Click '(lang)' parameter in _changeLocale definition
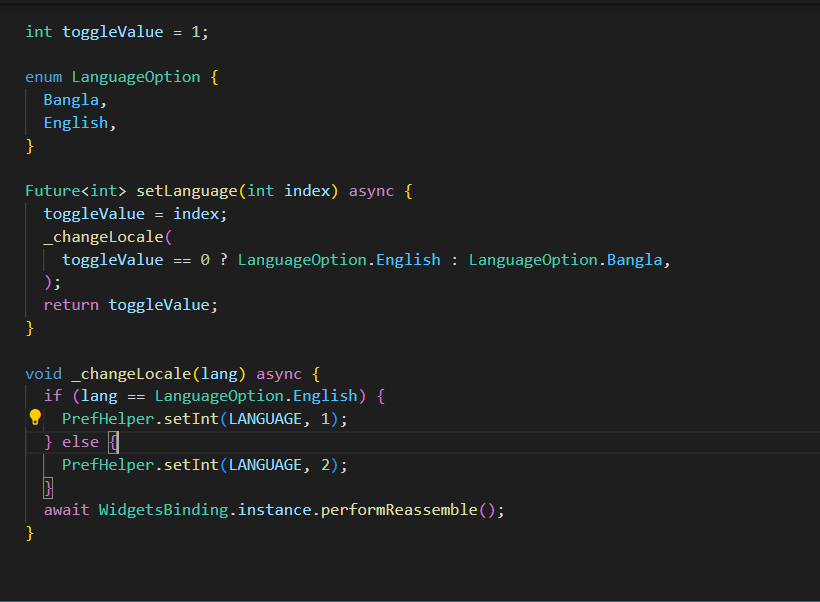The height and width of the screenshot is (602, 820). click(x=219, y=374)
